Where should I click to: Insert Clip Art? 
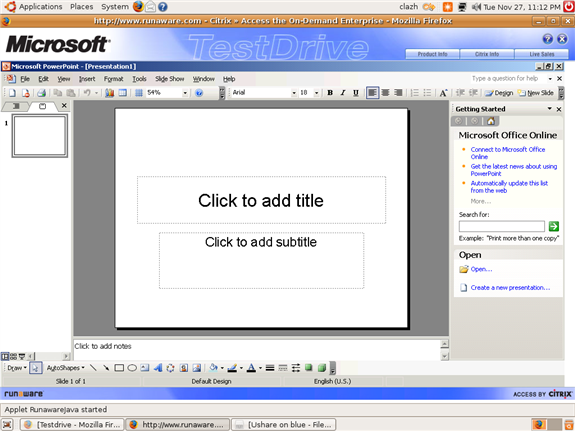[x=184, y=368]
